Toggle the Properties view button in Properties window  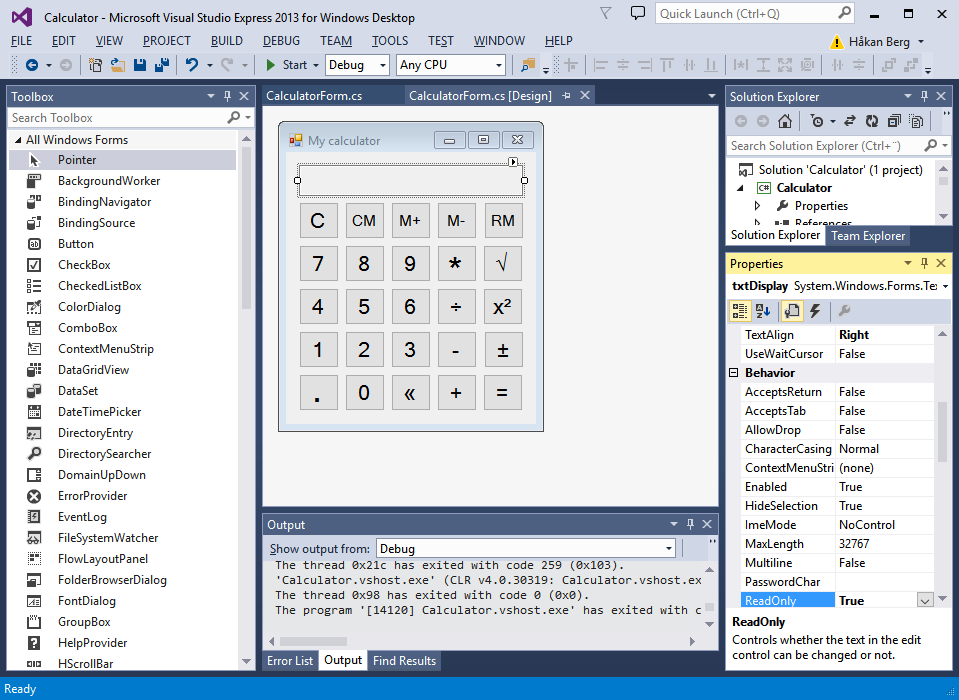click(x=792, y=311)
